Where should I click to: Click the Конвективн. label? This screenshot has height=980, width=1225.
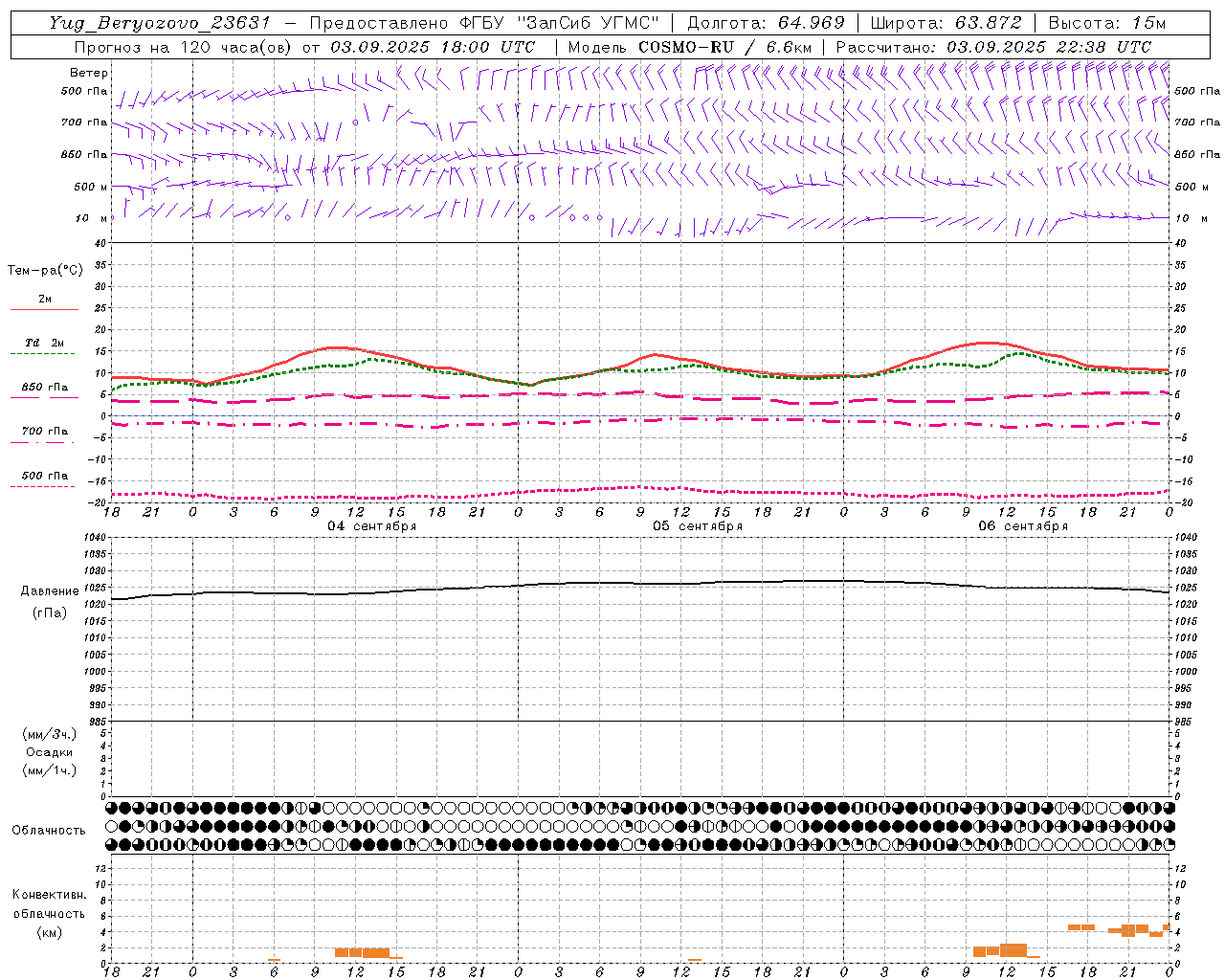(x=49, y=895)
